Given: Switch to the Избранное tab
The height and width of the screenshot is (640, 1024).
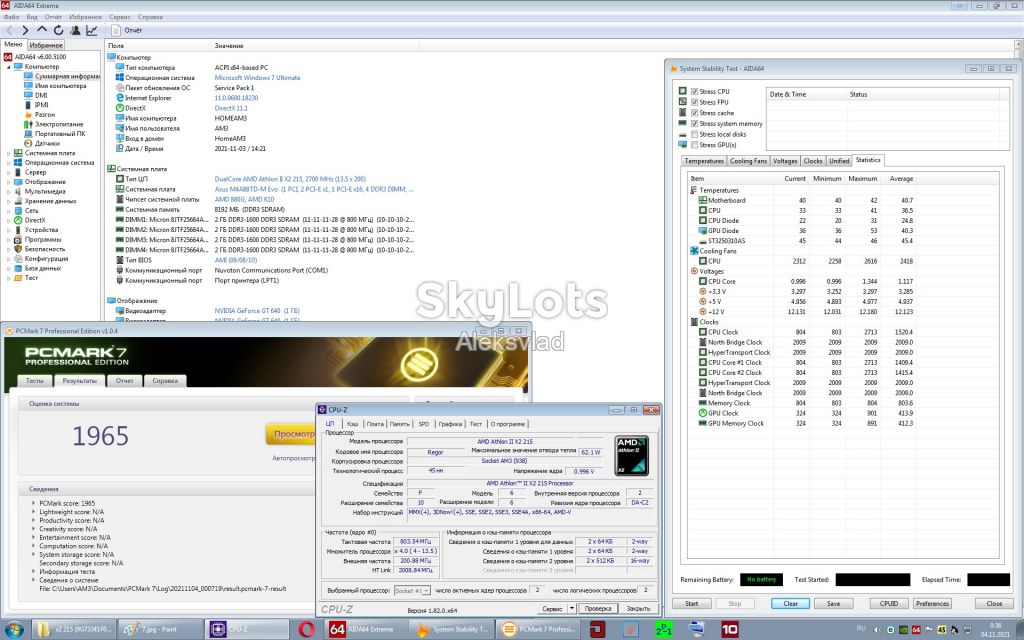Looking at the screenshot, I should coord(46,45).
